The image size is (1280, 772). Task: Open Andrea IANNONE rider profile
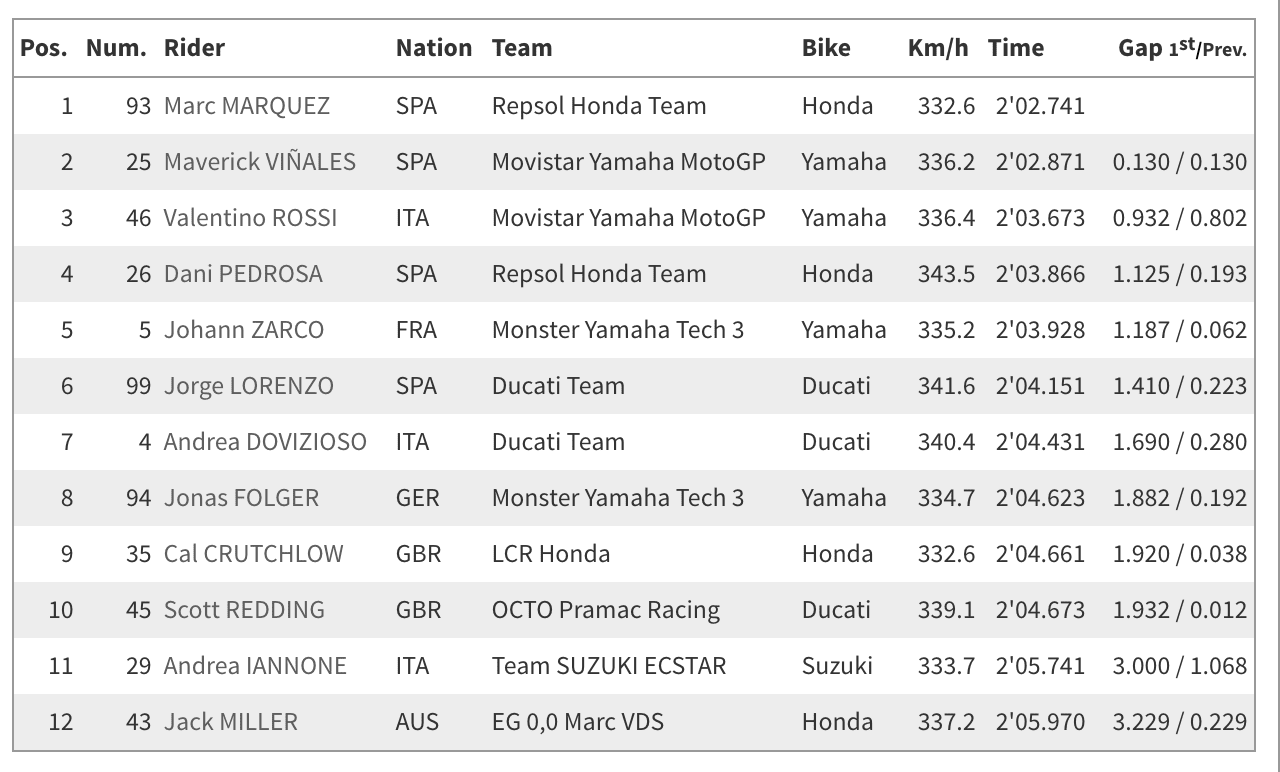255,666
